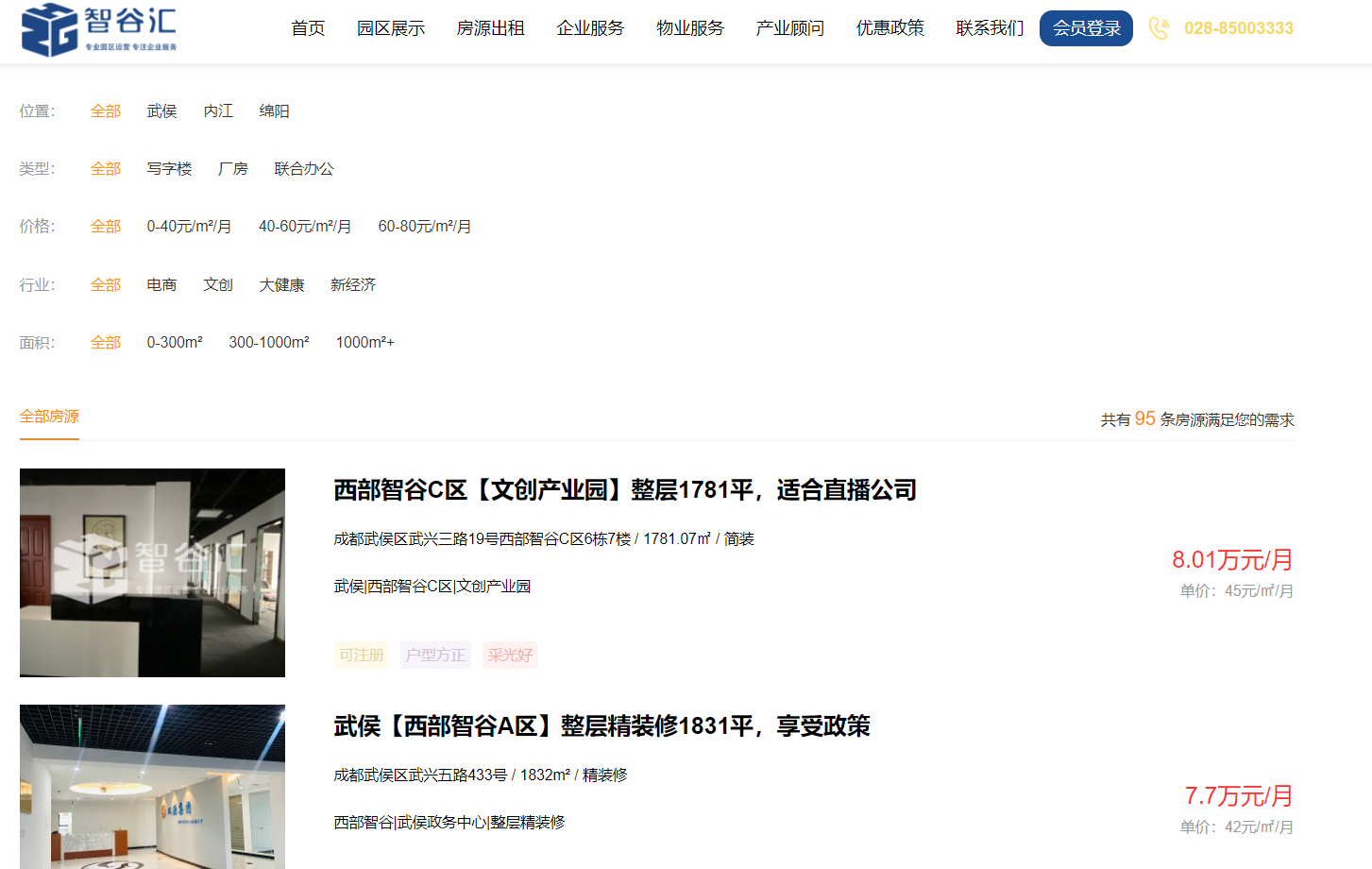Click the 会员登录 button

(1086, 28)
